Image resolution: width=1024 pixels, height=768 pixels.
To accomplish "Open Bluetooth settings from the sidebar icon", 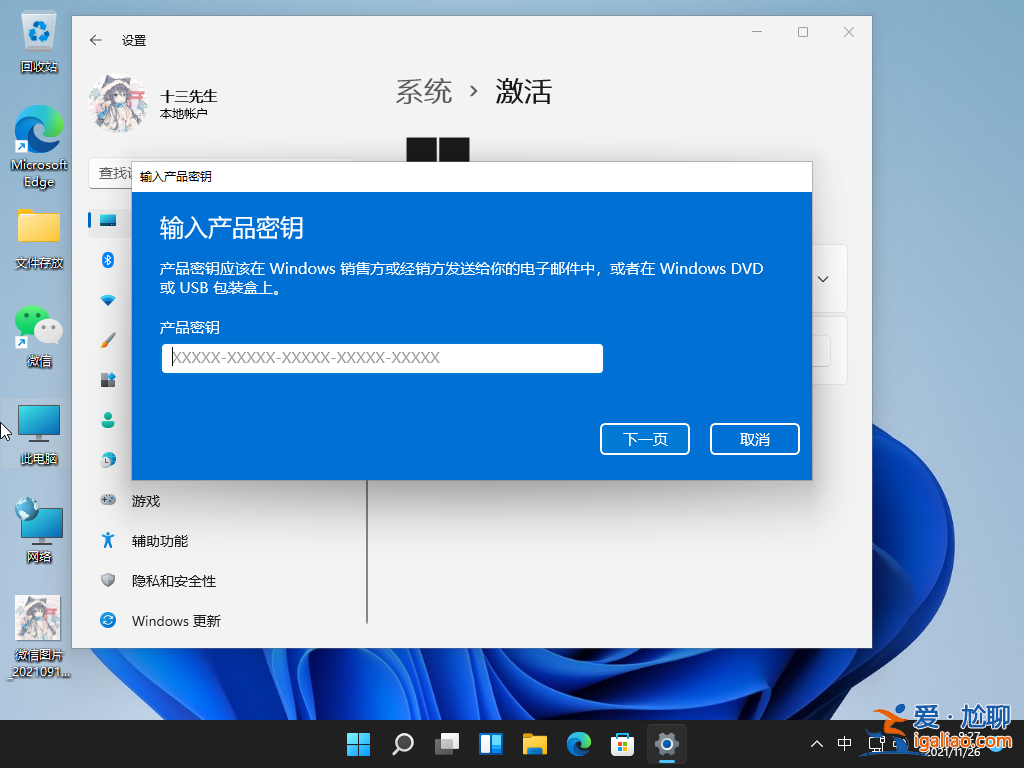I will click(107, 260).
